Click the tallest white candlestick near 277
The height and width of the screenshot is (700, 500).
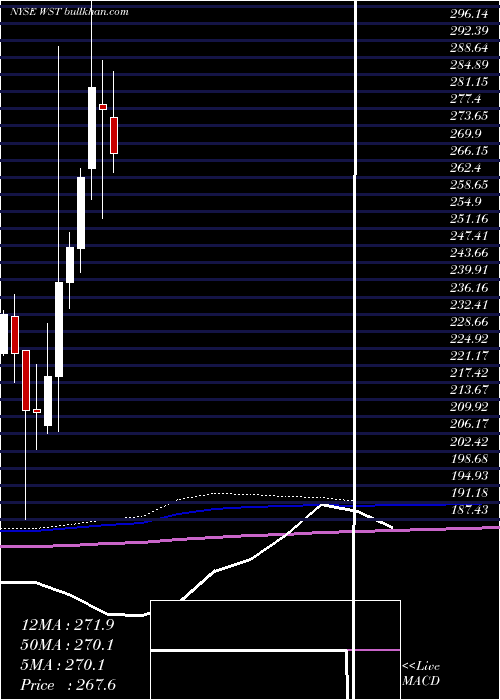[92, 128]
